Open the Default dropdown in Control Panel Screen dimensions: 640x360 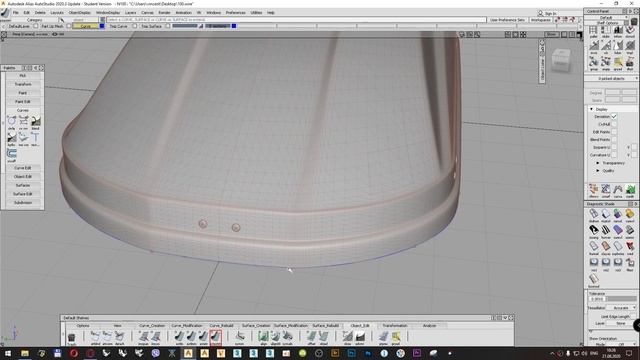pyautogui.click(x=609, y=18)
